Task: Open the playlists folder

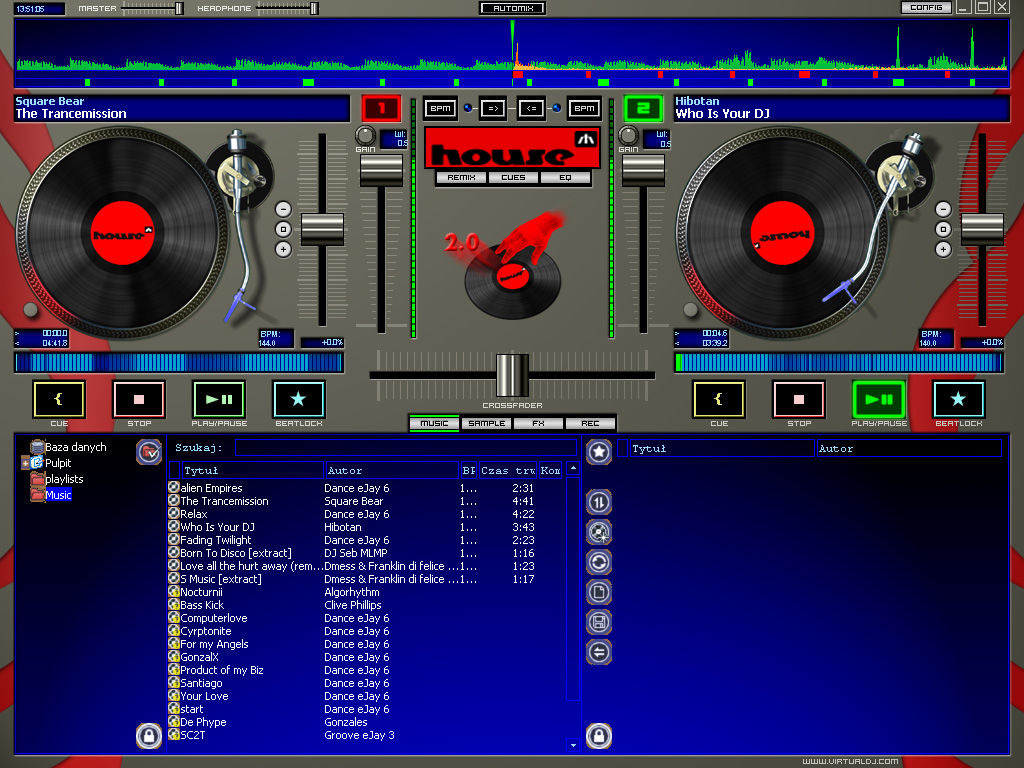Action: click(64, 479)
